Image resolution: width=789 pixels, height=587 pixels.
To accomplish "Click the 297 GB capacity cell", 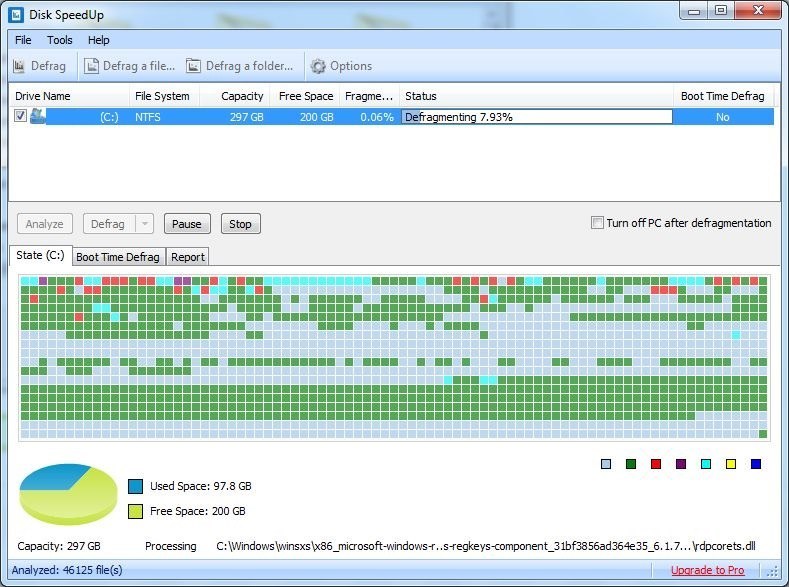I will pyautogui.click(x=247, y=117).
